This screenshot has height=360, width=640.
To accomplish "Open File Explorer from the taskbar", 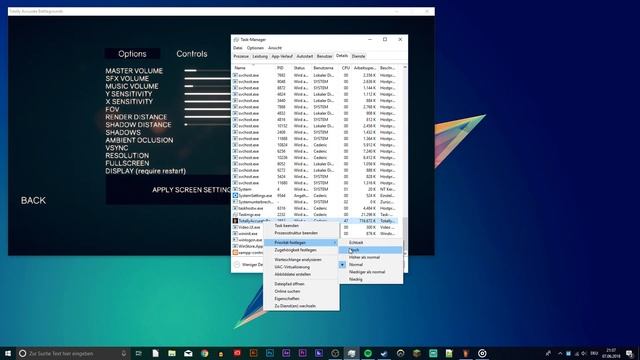I will coord(172,353).
